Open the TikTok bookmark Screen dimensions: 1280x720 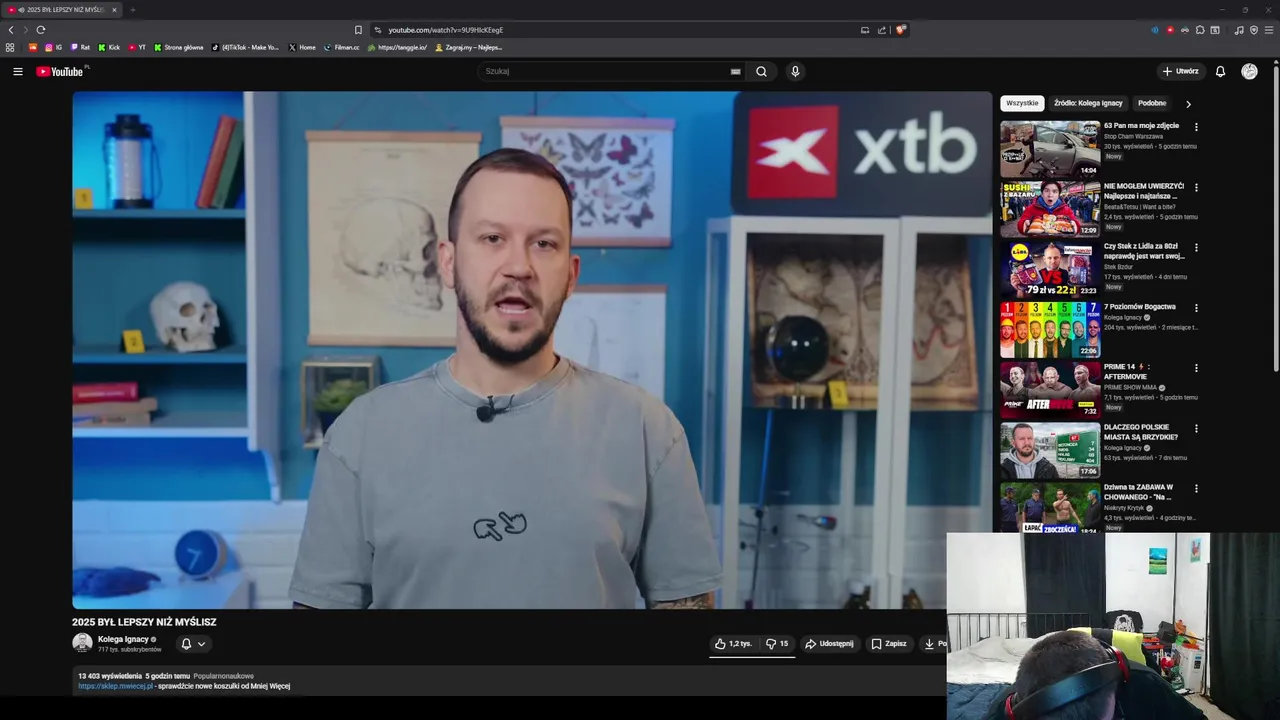(245, 47)
